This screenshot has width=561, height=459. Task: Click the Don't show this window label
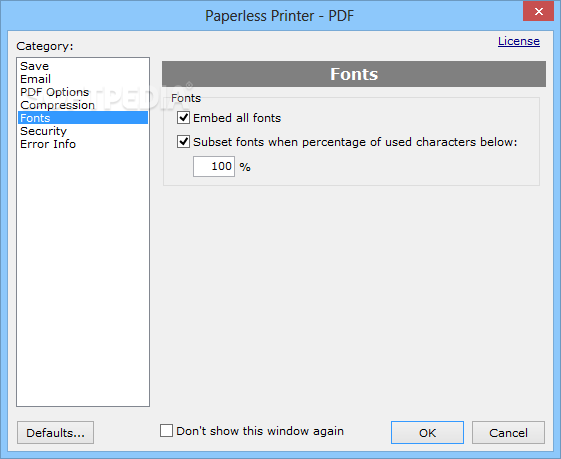(x=260, y=431)
